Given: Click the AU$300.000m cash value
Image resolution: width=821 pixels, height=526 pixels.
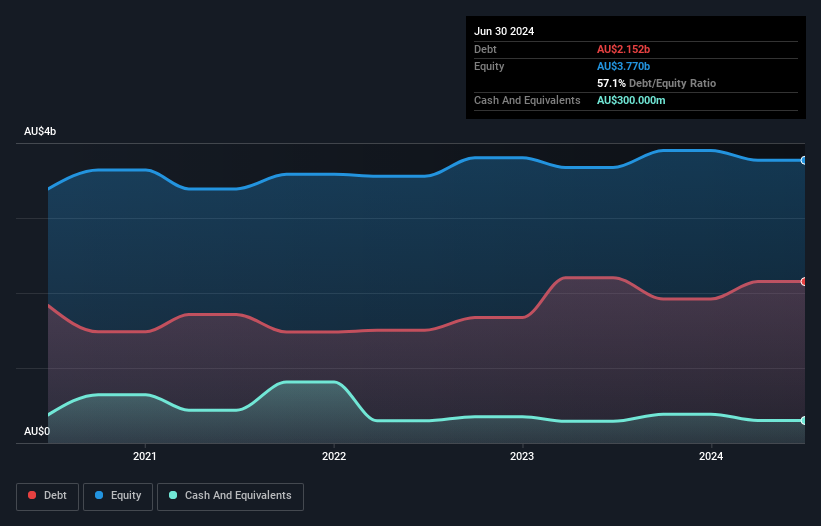Looking at the screenshot, I should point(631,100).
